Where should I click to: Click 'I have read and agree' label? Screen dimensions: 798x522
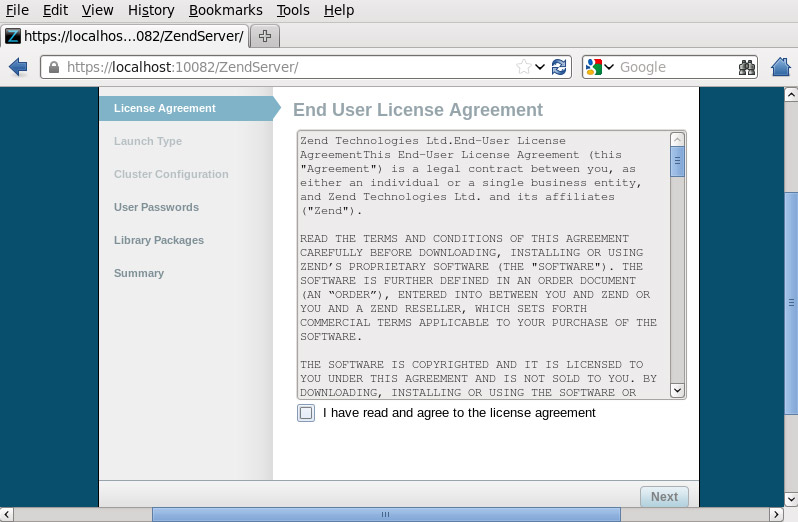pos(459,413)
